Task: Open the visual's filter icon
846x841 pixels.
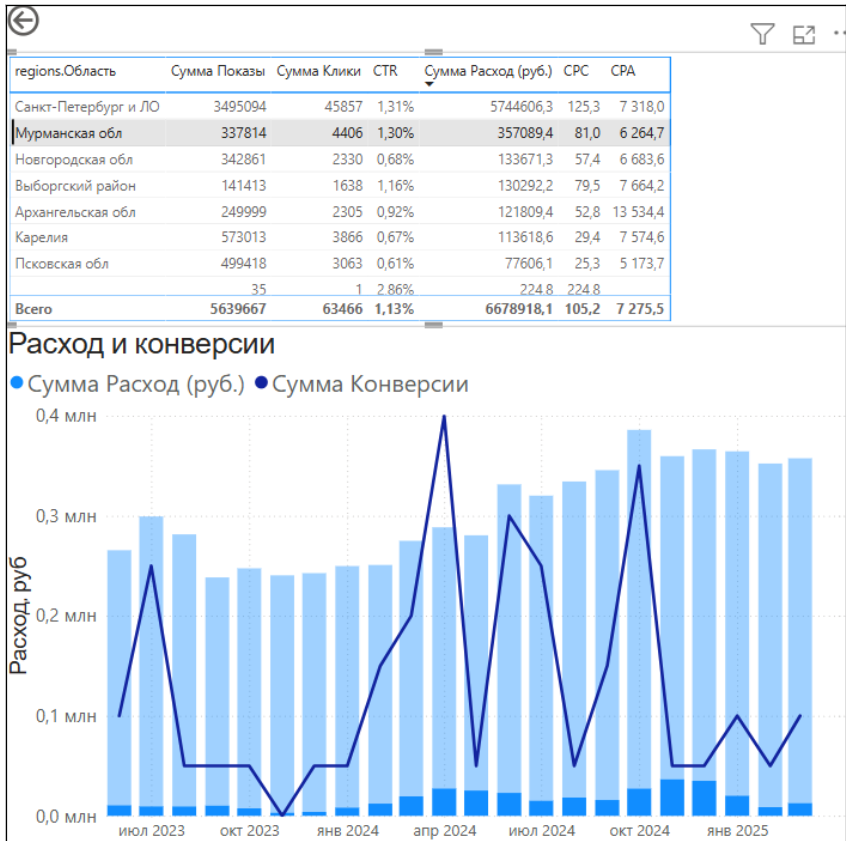Action: tap(762, 35)
